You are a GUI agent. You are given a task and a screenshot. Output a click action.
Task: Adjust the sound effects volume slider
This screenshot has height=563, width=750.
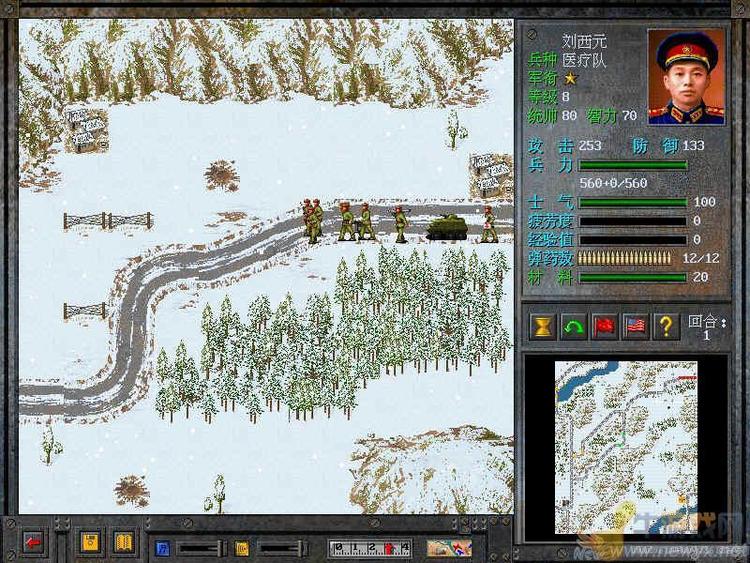point(280,547)
